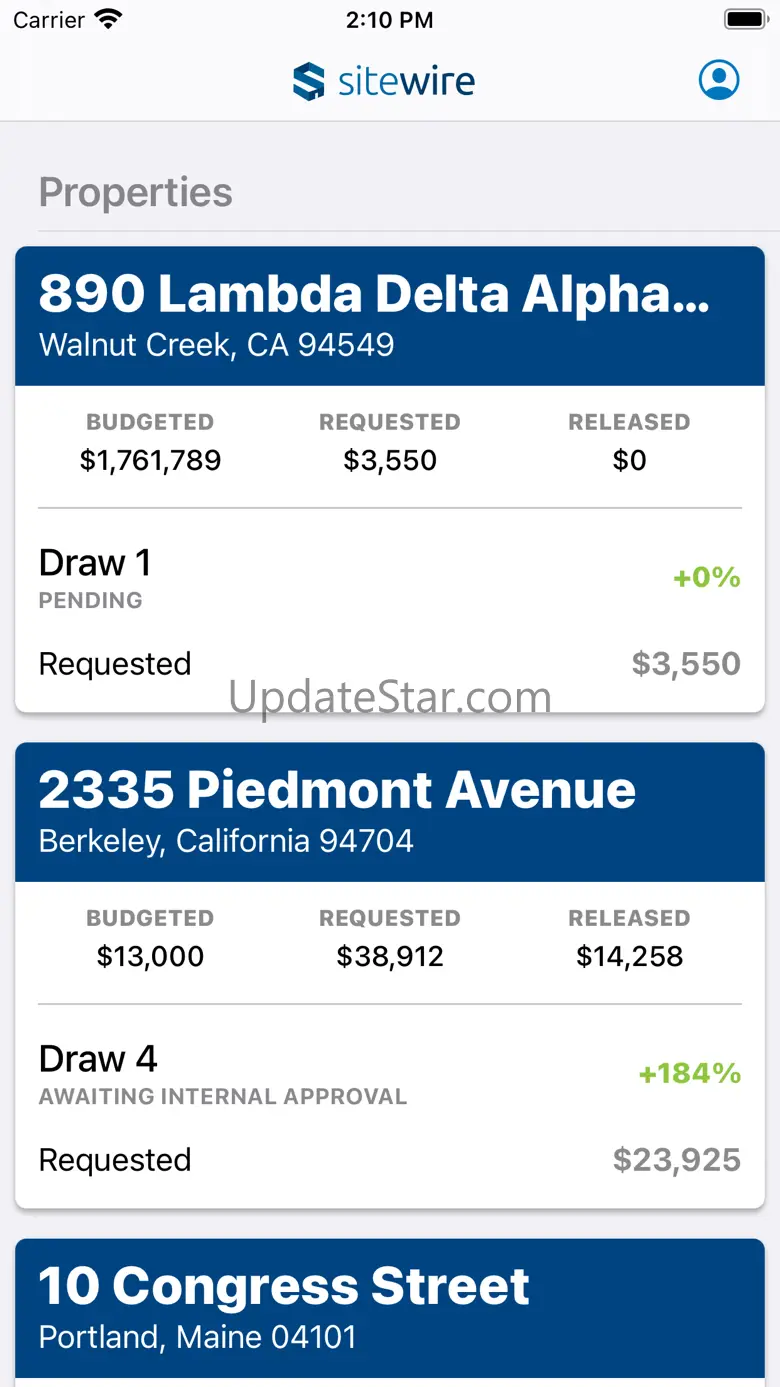The image size is (780, 1387).
Task: Tap the Walnut Creek, CA 94549 address
Action: point(216,345)
